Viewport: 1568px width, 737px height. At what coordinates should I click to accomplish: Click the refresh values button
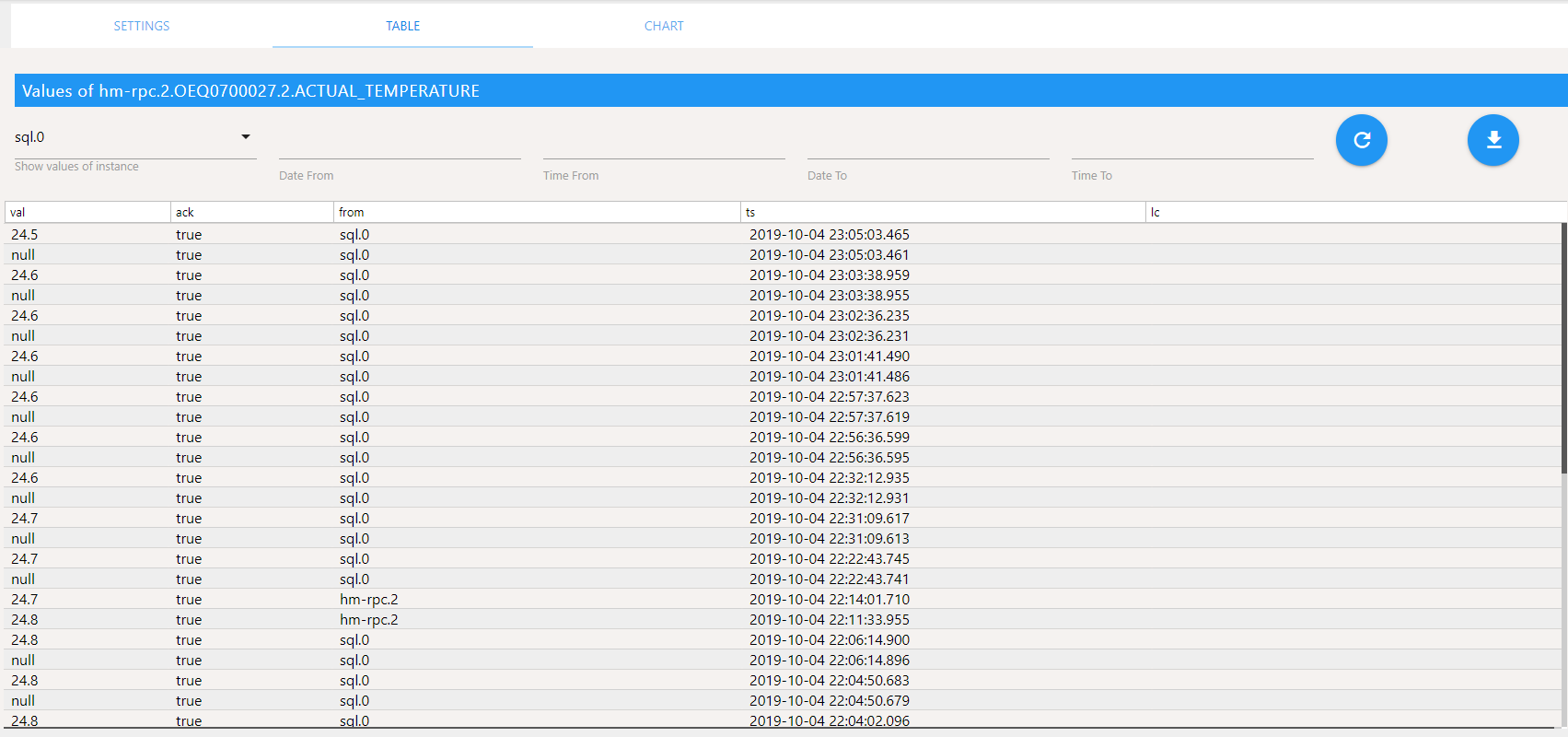pos(1361,140)
